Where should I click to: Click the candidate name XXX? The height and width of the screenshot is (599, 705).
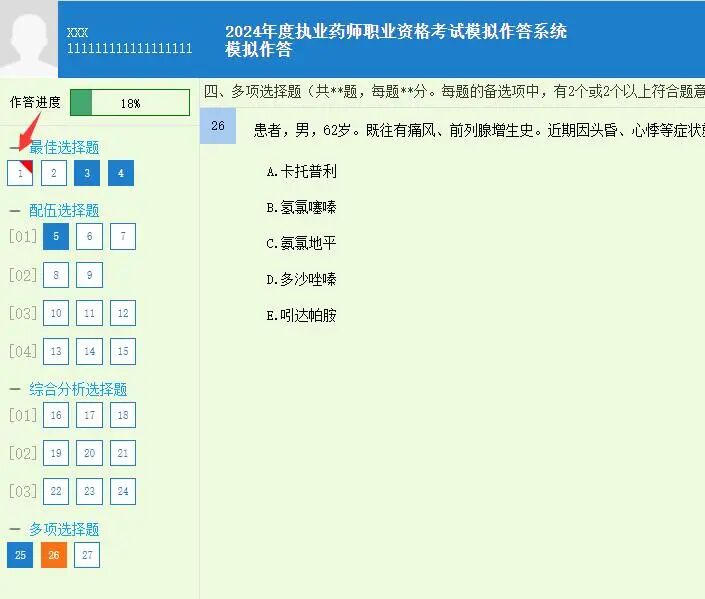point(77,32)
